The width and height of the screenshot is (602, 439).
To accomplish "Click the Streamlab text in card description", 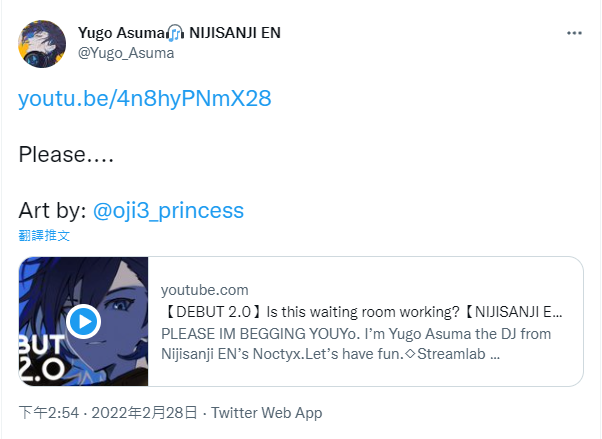I will (451, 354).
